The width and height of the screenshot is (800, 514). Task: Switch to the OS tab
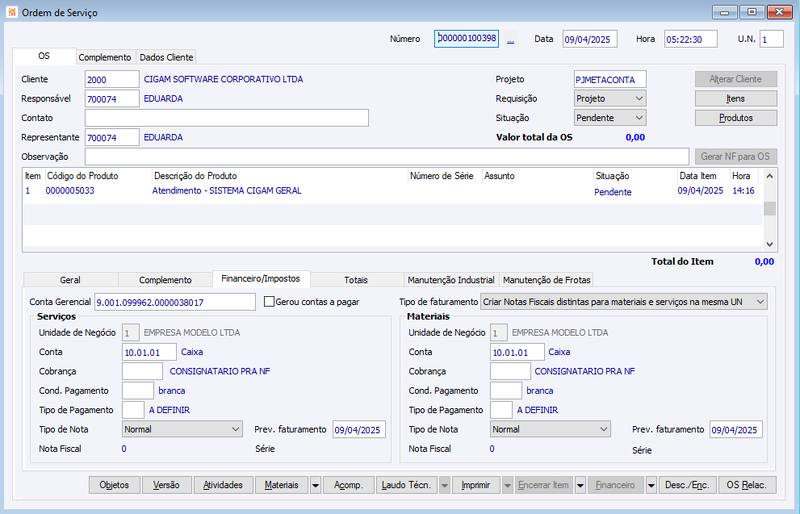[44, 56]
